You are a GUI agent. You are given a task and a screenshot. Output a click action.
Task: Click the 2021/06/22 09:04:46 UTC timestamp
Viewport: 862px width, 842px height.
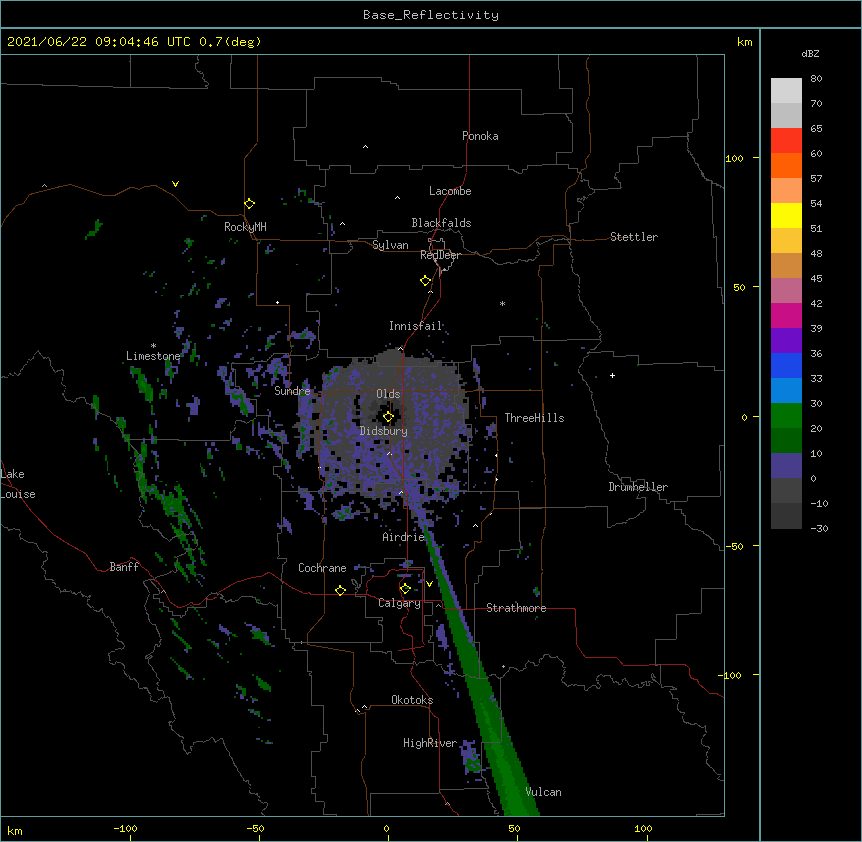(x=99, y=42)
